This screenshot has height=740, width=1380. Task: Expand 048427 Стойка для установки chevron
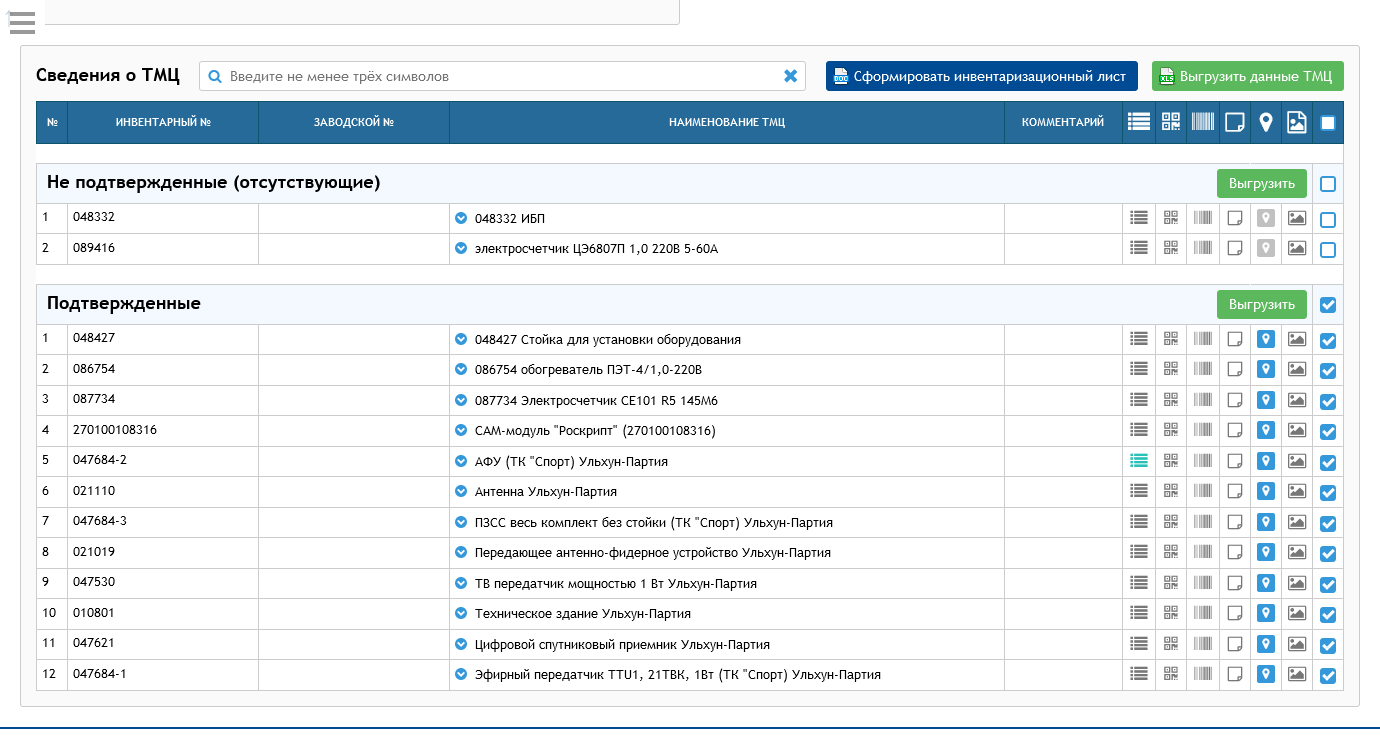click(x=461, y=339)
